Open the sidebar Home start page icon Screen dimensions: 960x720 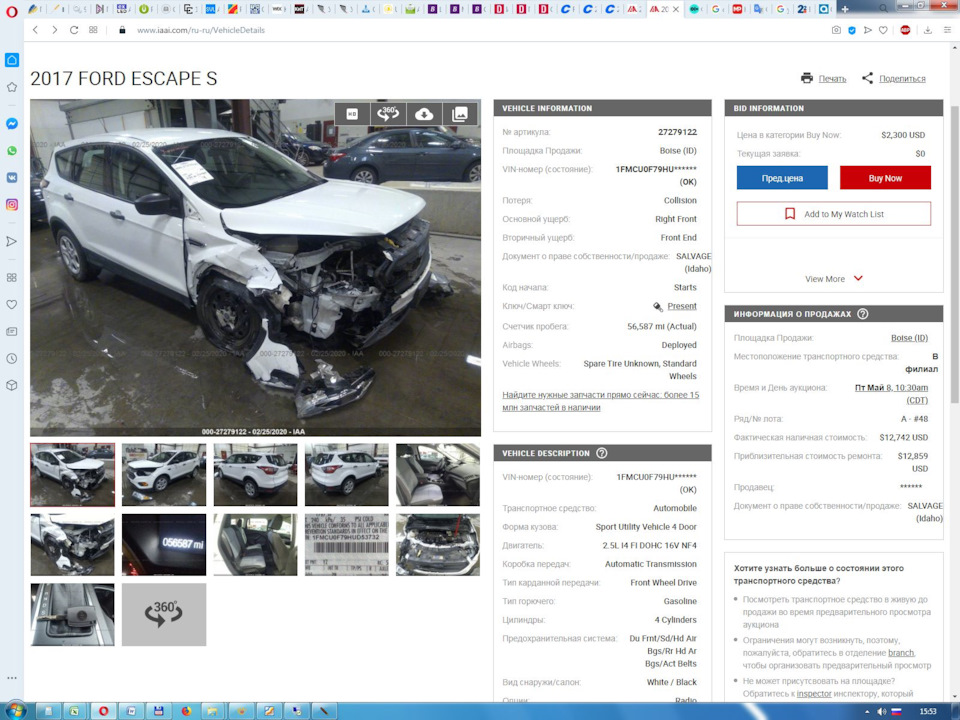12,60
